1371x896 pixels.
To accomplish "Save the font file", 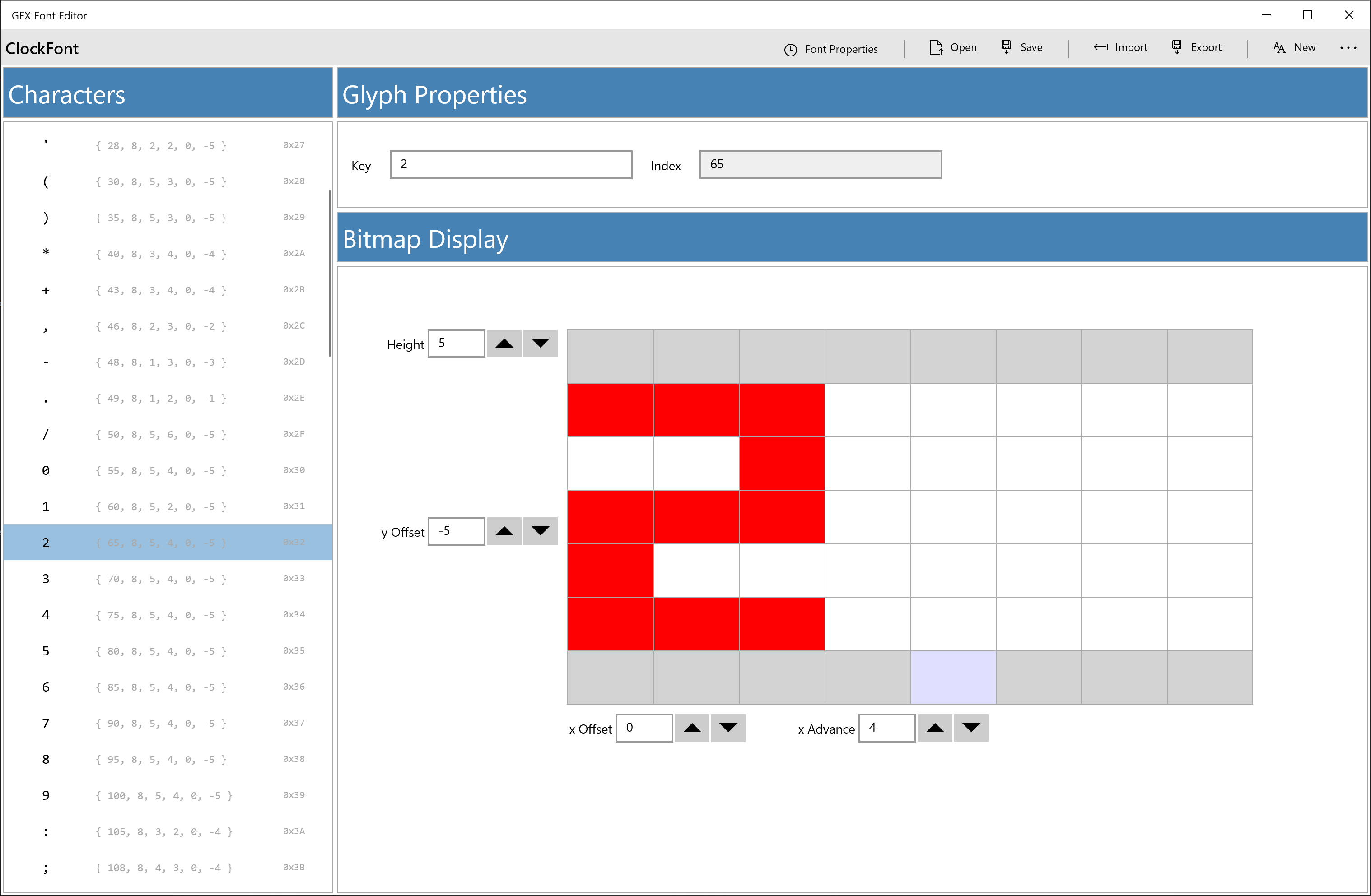I will [x=1021, y=48].
